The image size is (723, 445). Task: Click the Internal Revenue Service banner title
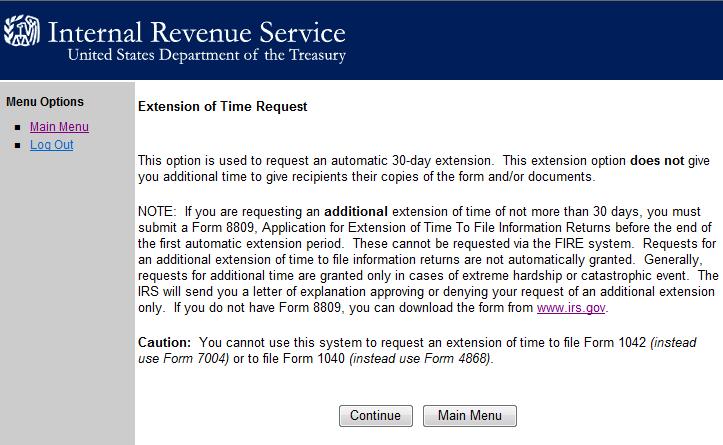(196, 32)
